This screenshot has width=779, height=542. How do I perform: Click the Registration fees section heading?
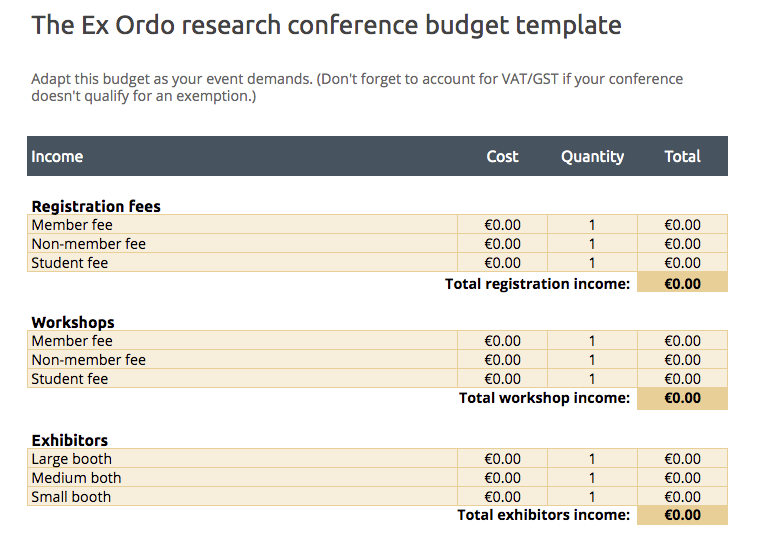click(96, 206)
